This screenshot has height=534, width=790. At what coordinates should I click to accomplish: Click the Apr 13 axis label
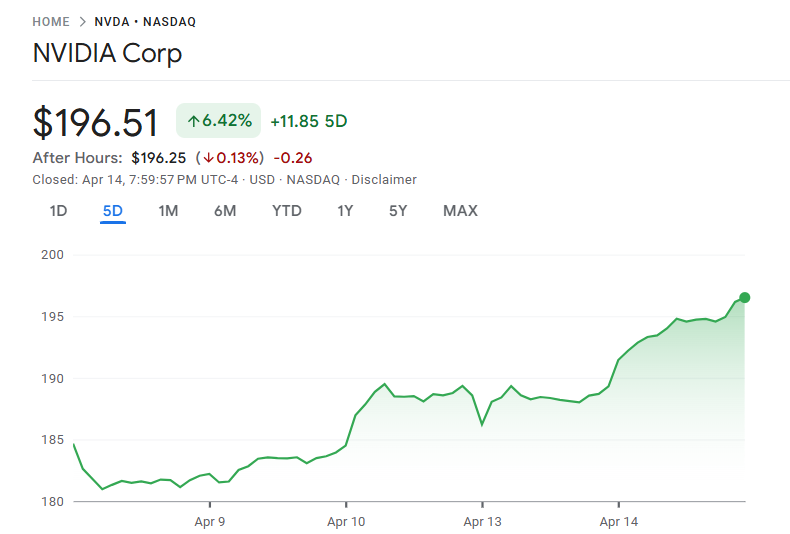click(483, 522)
